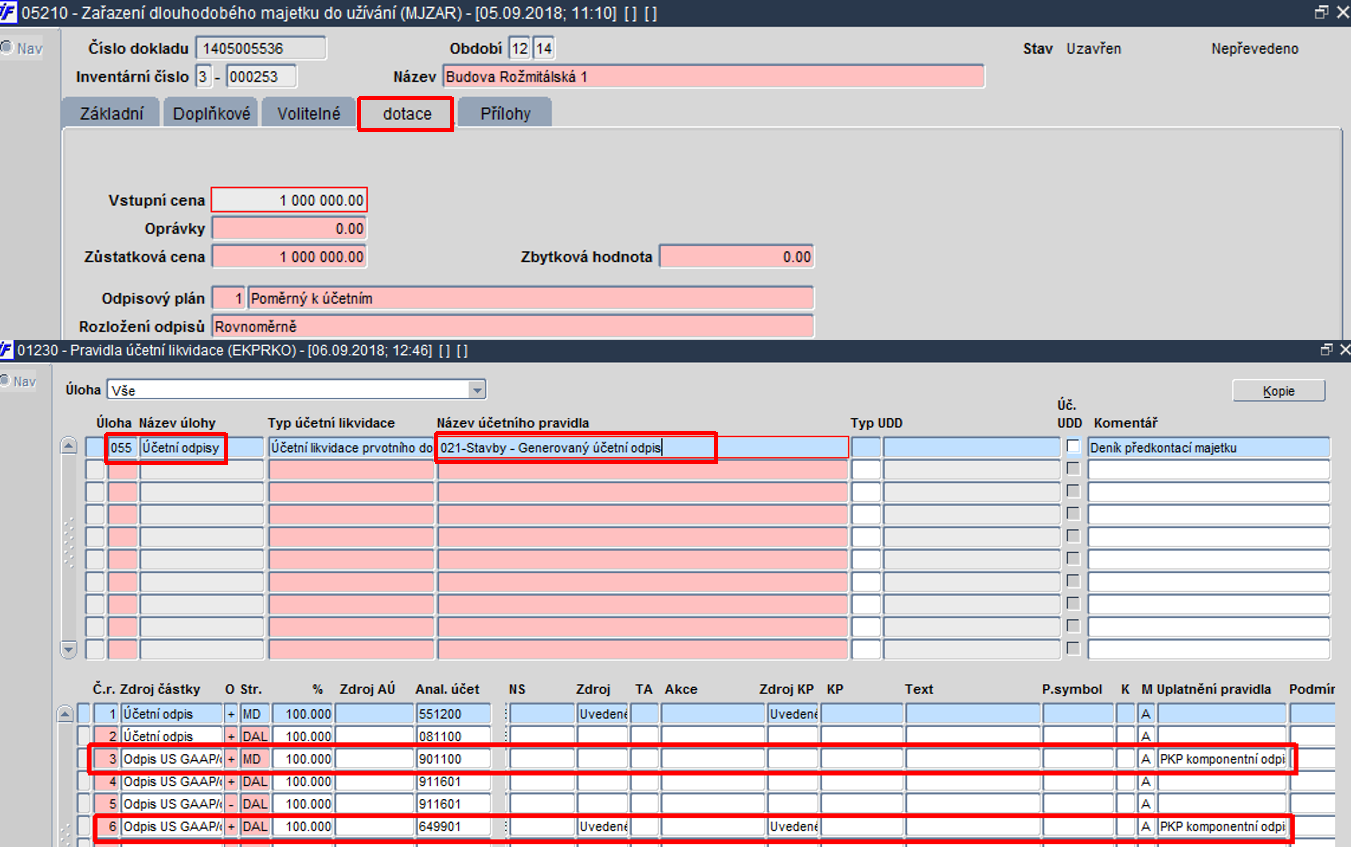
Task: Select the Nav radio in the 05210 window
Action: (7, 48)
